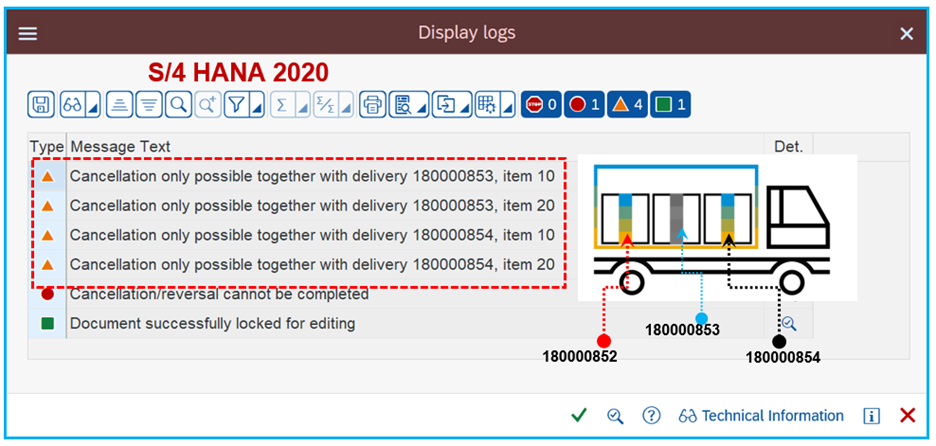Click the Message Text column header
The width and height of the screenshot is (936, 446).
point(120,146)
